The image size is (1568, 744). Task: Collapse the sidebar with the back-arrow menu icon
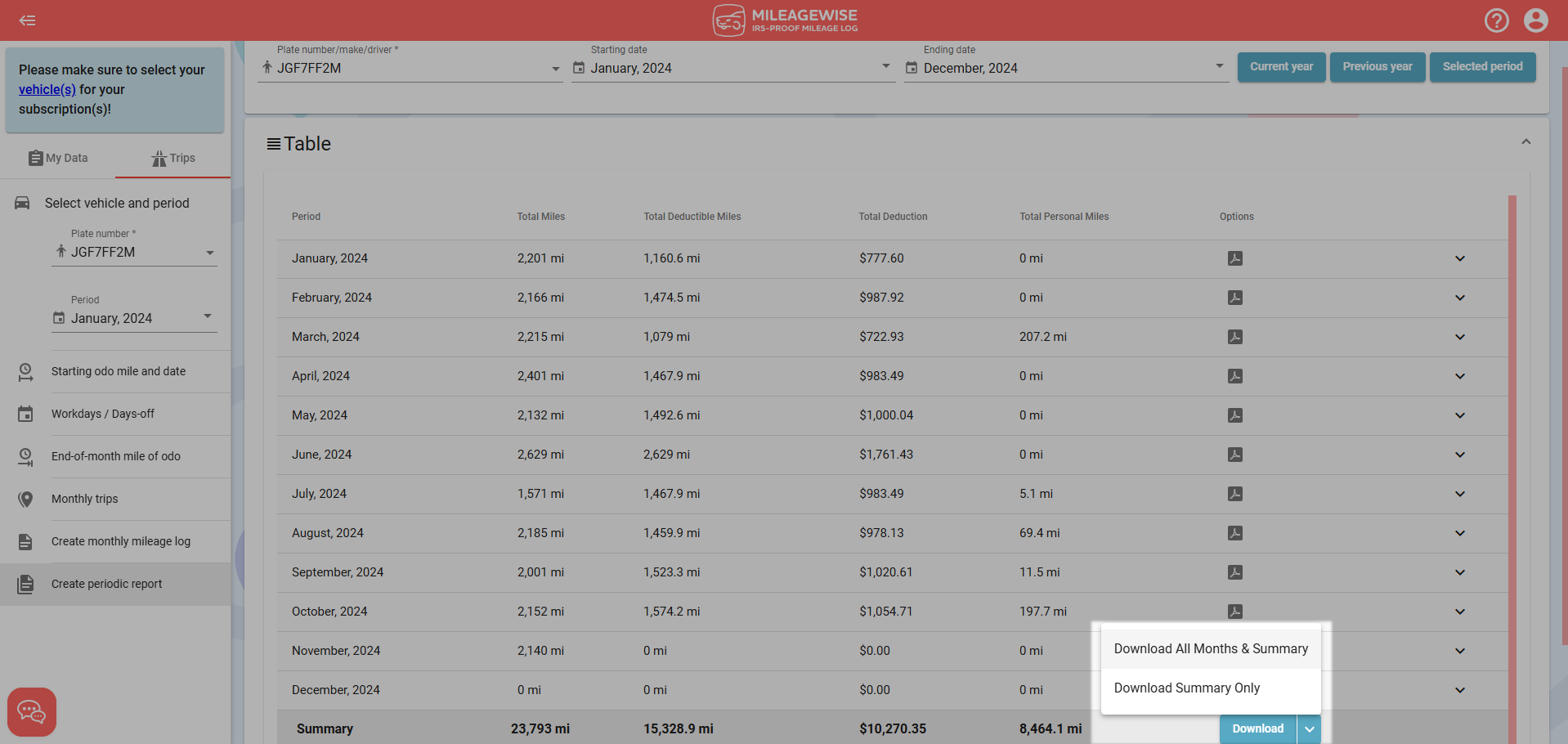[x=28, y=20]
